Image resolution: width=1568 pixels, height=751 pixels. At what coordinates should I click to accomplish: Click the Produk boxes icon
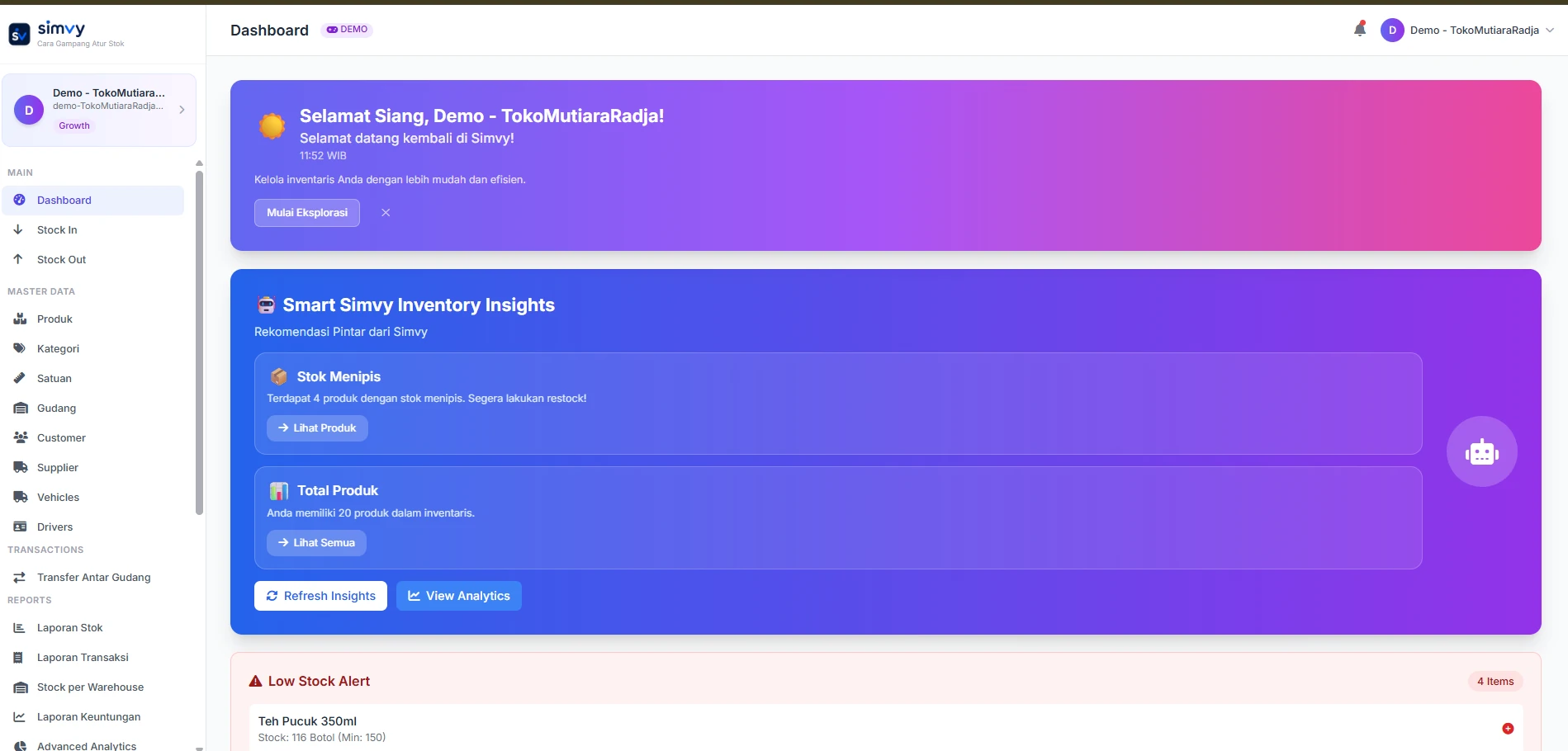tap(21, 319)
